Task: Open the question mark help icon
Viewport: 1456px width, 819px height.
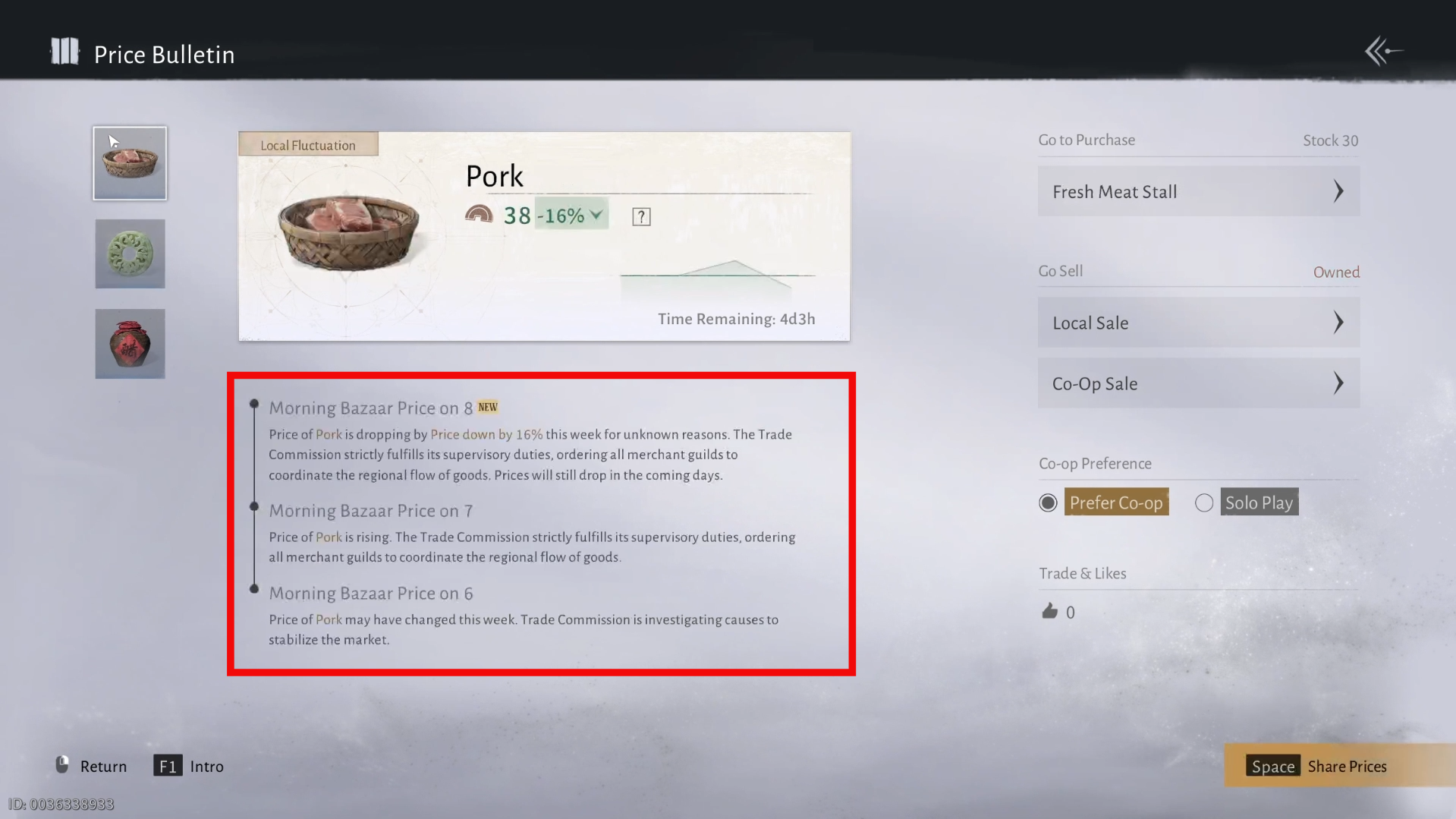Action: click(x=641, y=217)
